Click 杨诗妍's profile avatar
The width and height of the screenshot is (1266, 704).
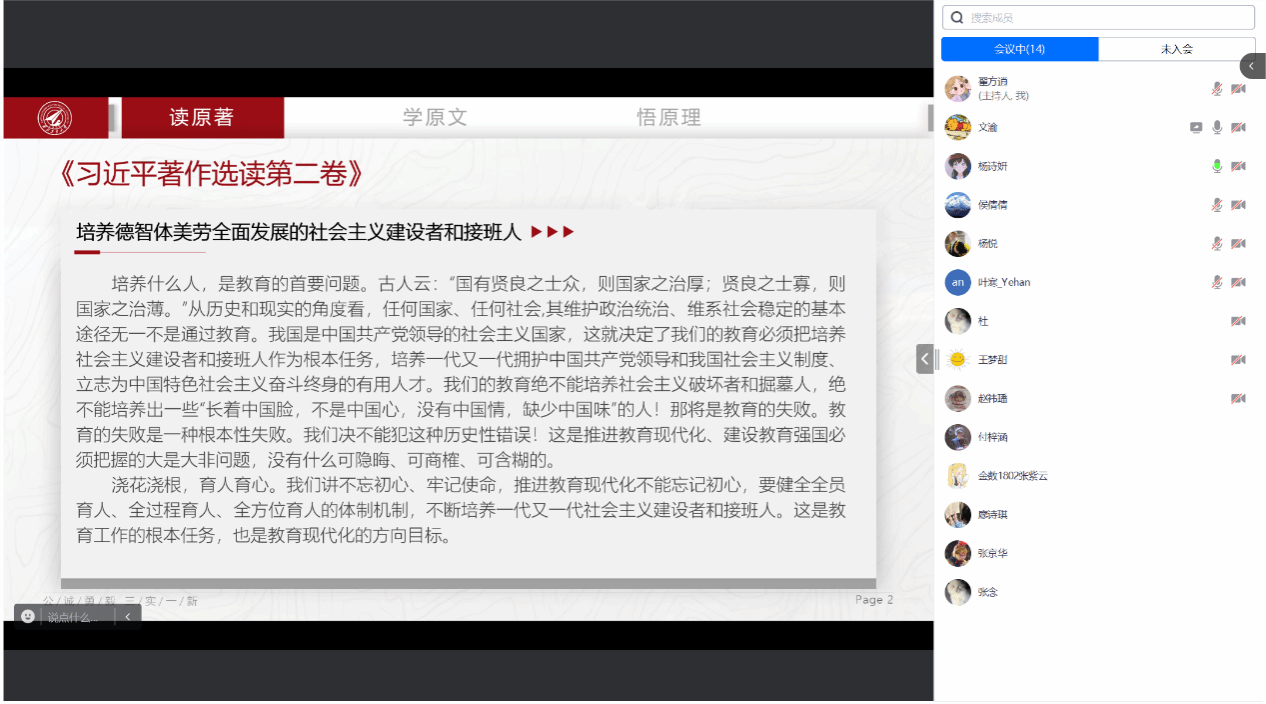958,166
